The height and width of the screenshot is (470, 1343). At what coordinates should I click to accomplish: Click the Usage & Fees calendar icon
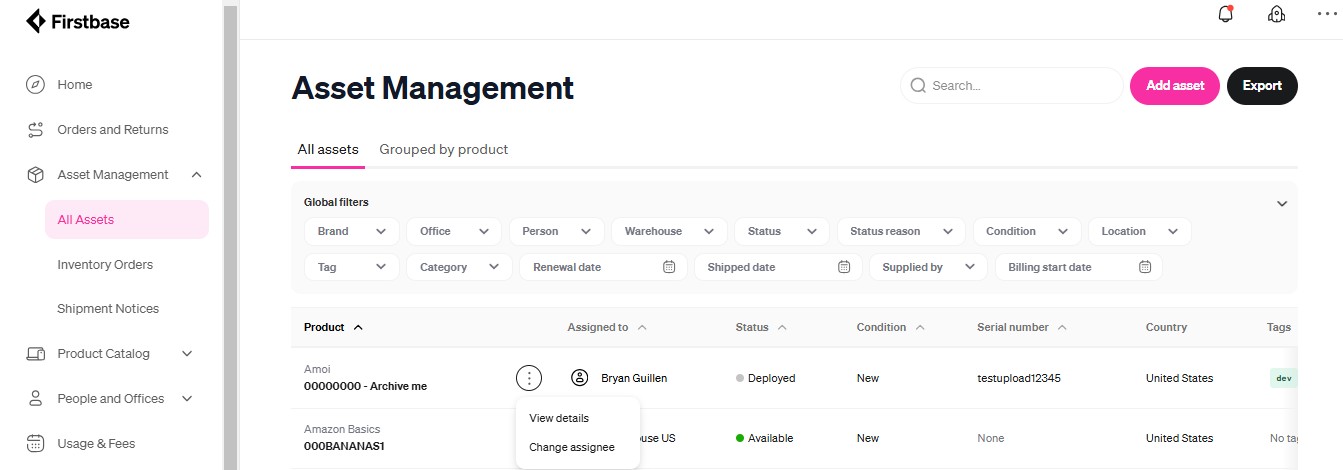(x=36, y=444)
